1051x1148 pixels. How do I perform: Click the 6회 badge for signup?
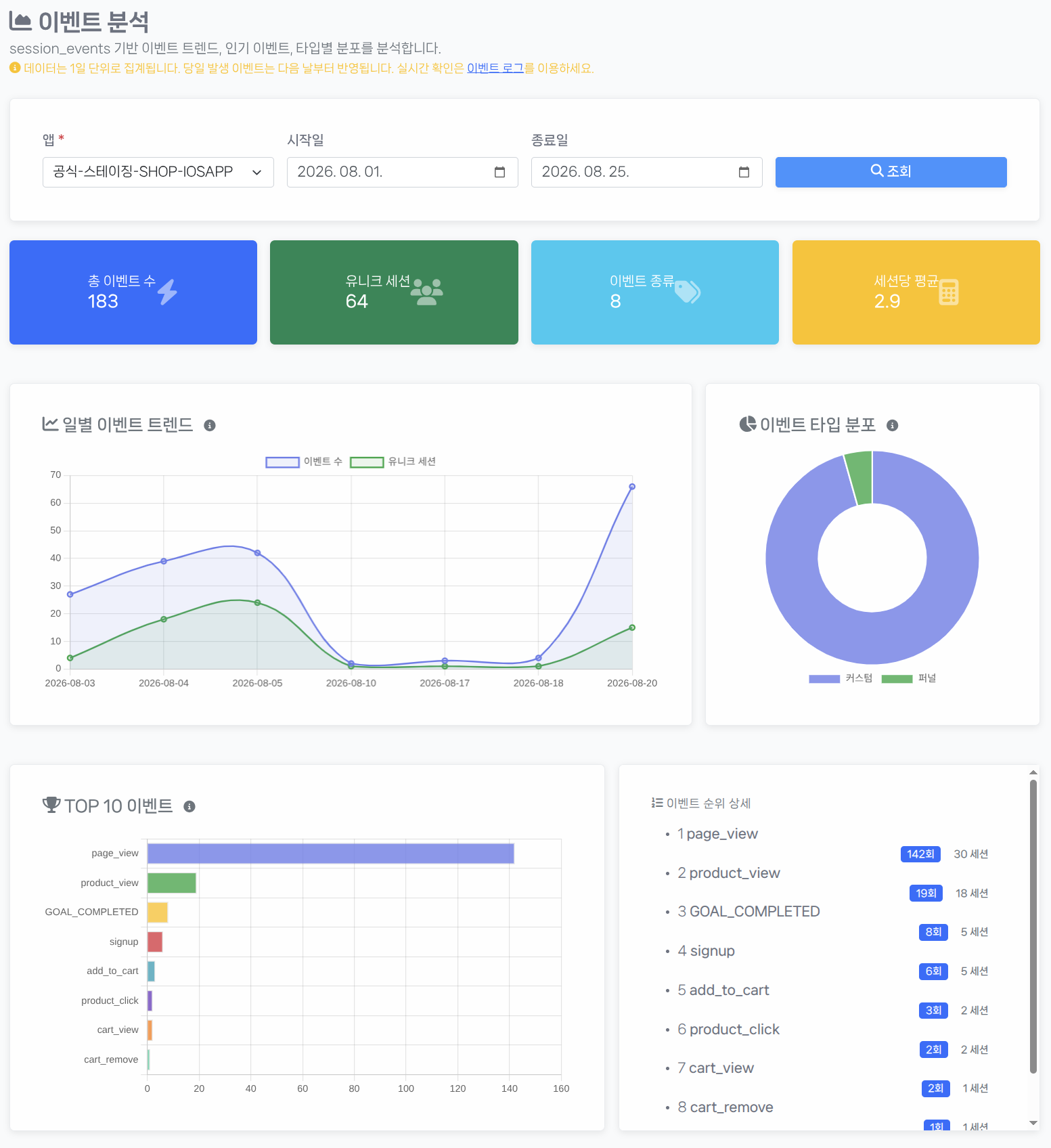933,971
